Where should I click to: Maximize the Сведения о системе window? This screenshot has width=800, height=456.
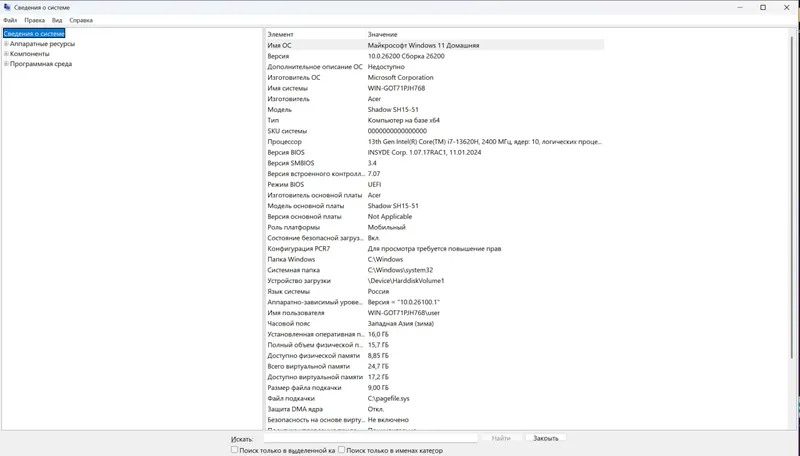click(763, 7)
